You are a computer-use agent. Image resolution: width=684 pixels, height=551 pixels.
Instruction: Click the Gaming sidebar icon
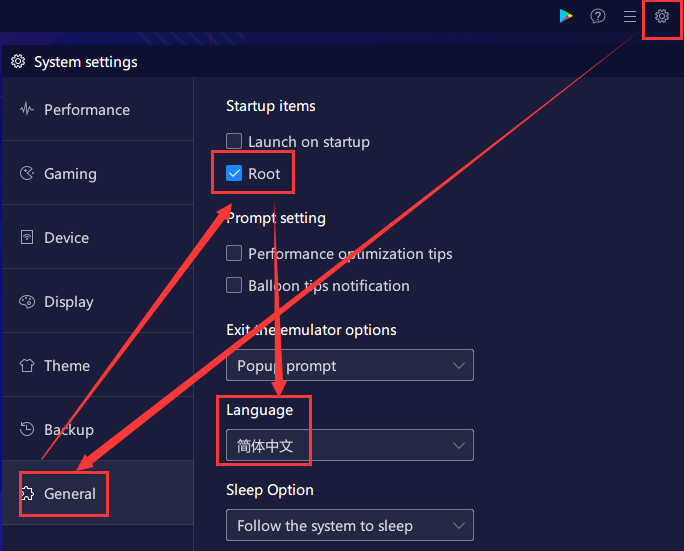[x=27, y=173]
